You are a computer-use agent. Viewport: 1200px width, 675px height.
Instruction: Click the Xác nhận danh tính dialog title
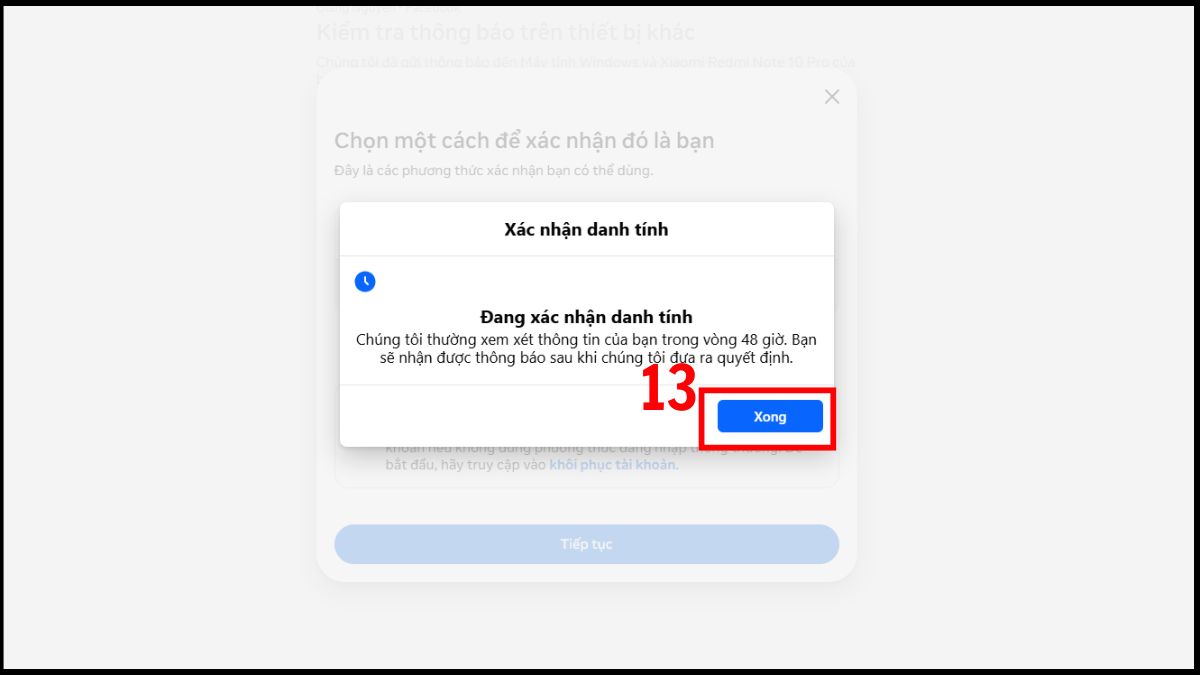click(586, 229)
